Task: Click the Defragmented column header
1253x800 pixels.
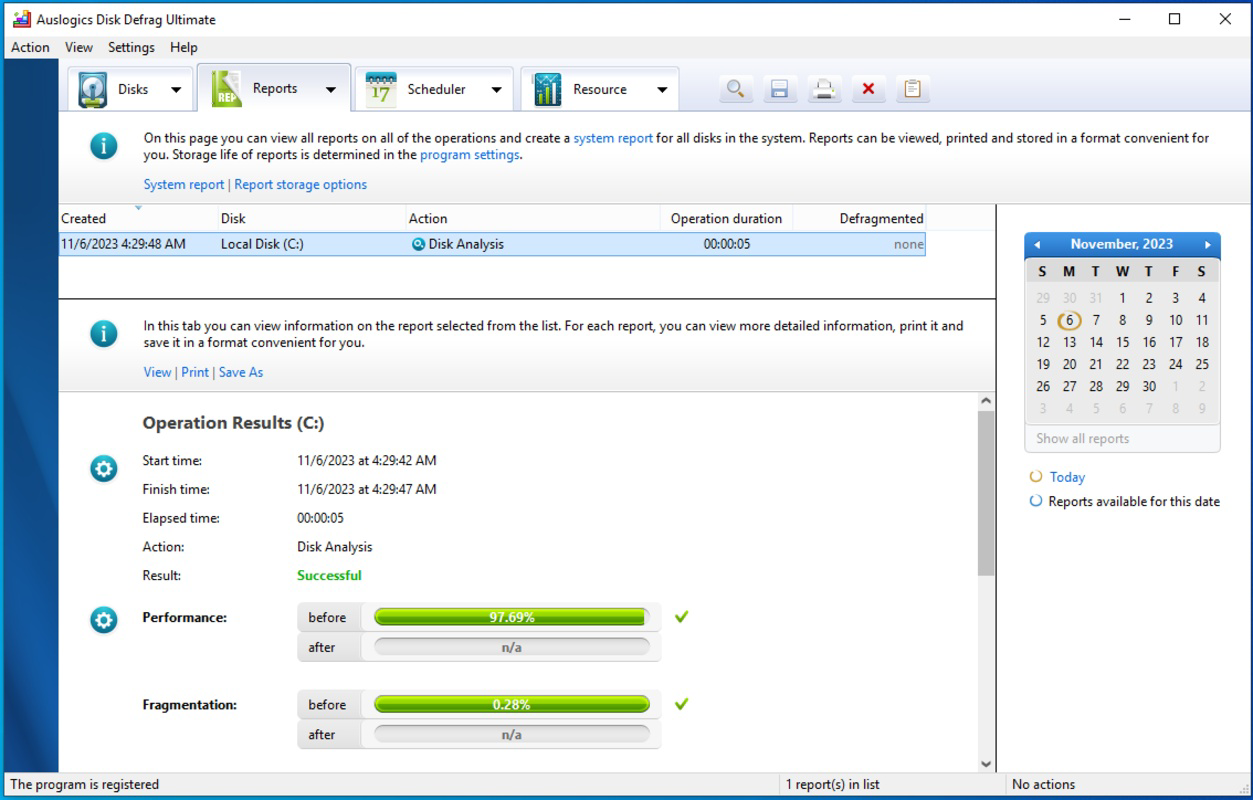Action: pyautogui.click(x=859, y=218)
